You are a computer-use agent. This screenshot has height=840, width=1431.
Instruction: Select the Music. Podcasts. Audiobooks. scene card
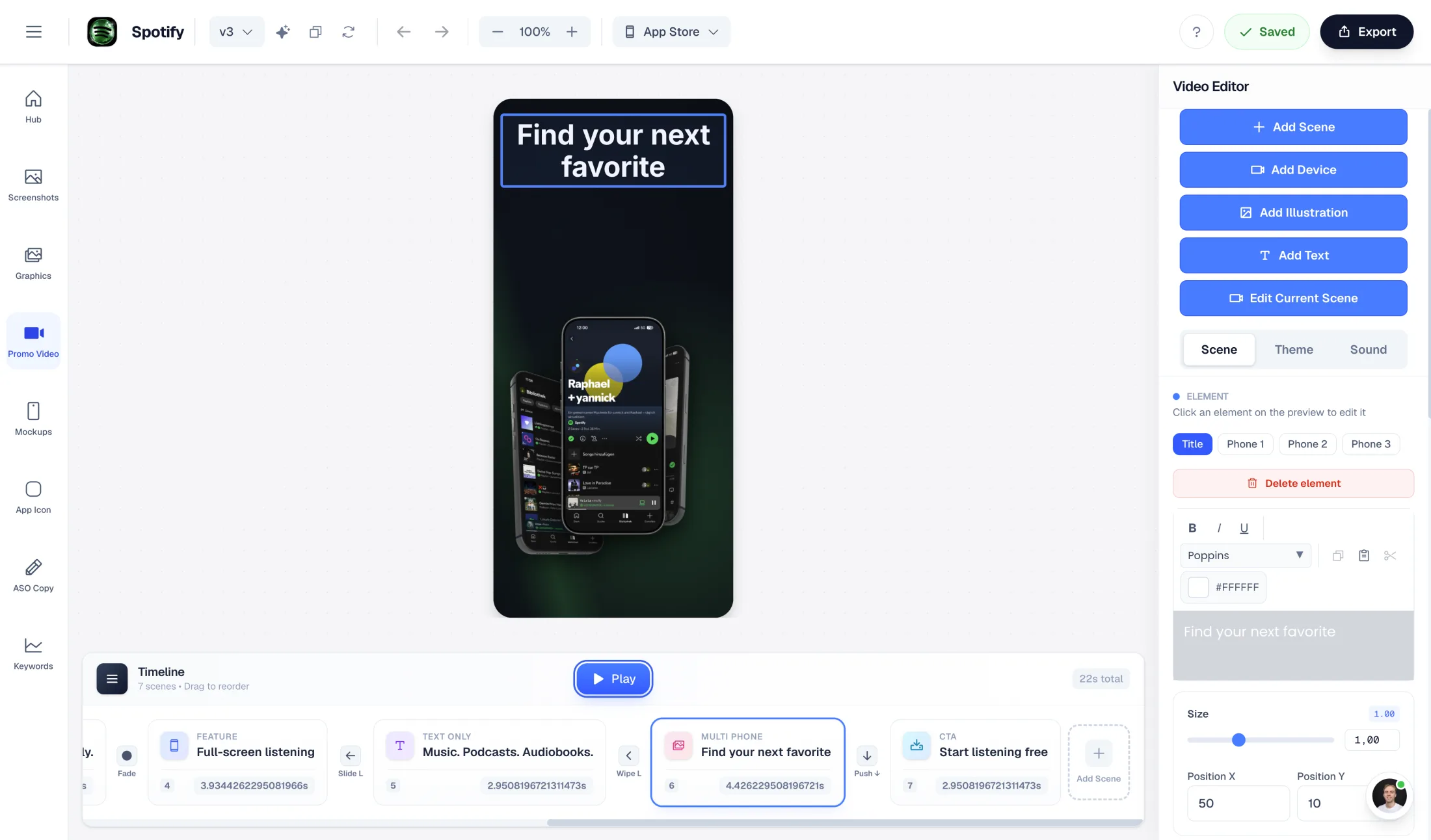489,762
